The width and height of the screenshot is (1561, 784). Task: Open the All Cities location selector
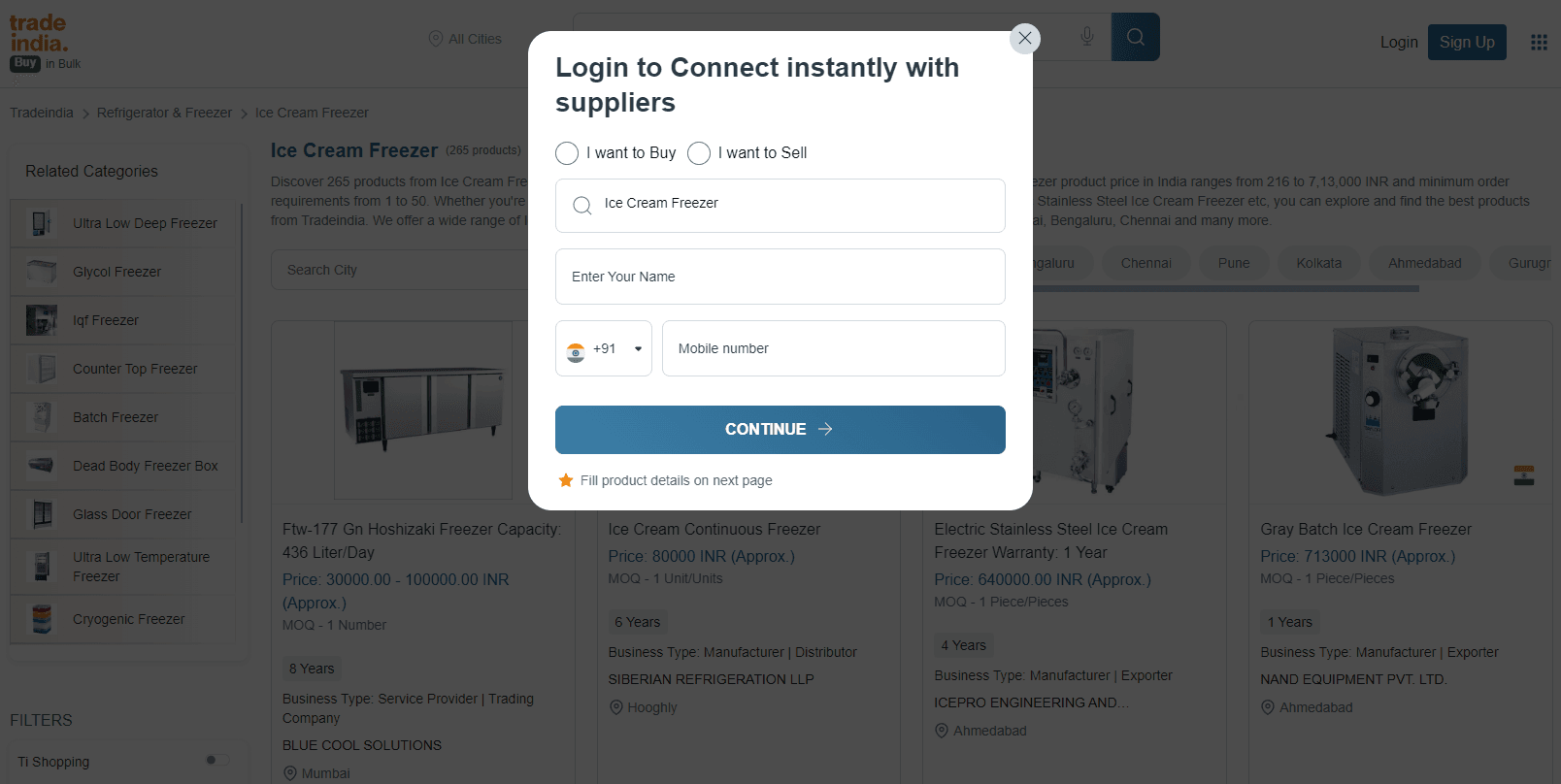click(464, 38)
